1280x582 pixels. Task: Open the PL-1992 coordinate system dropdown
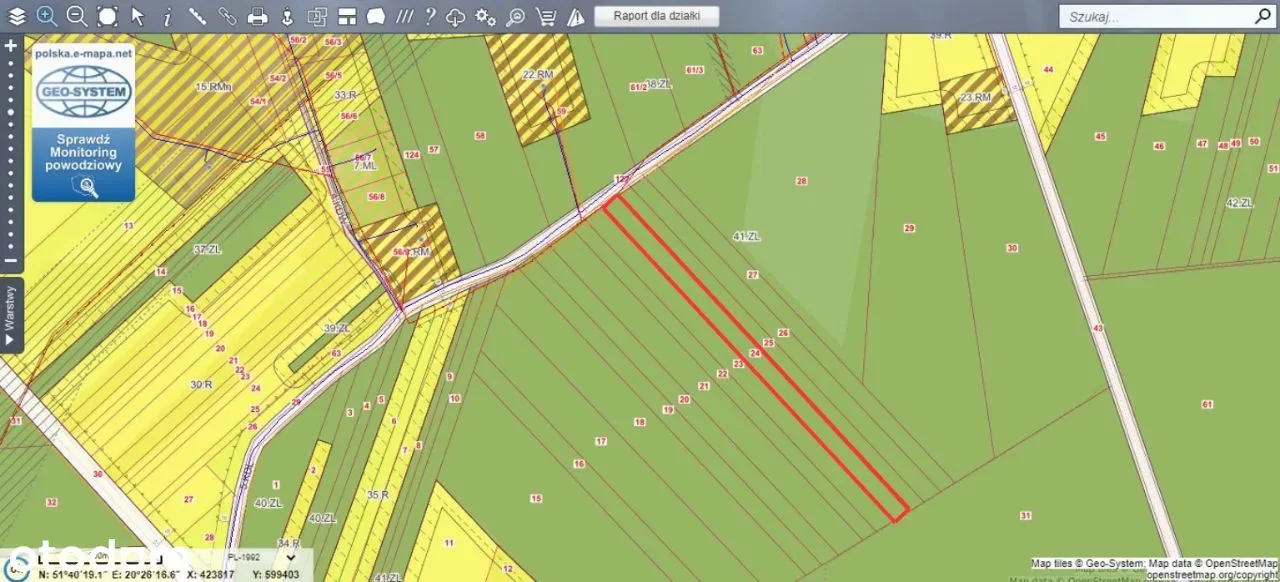pos(261,558)
